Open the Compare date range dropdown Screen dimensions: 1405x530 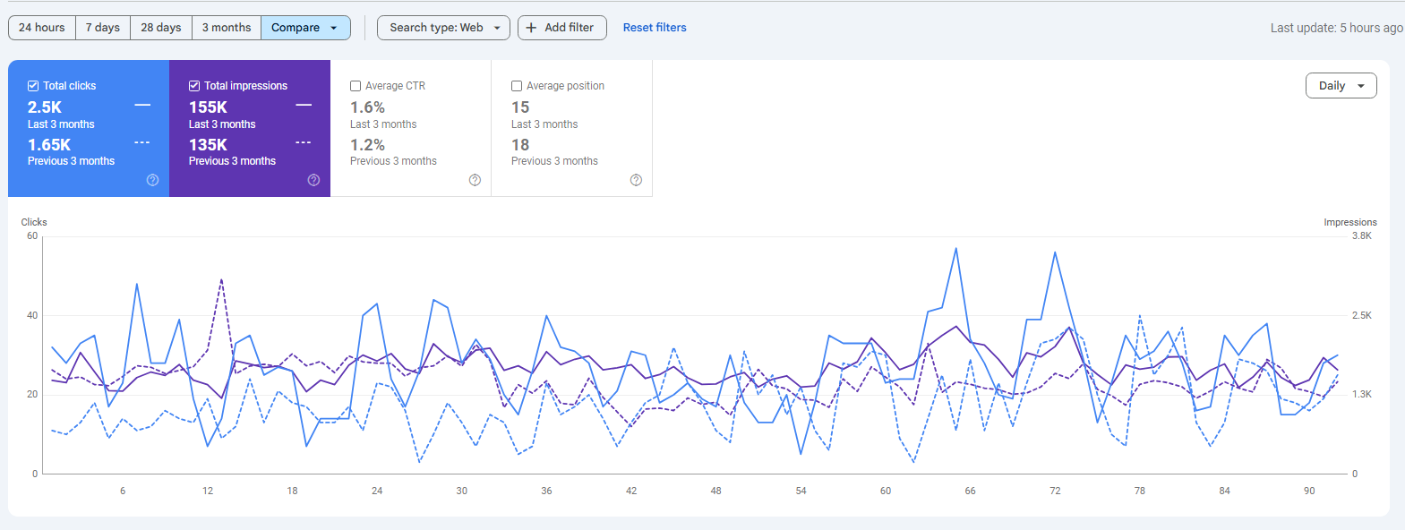(x=305, y=28)
